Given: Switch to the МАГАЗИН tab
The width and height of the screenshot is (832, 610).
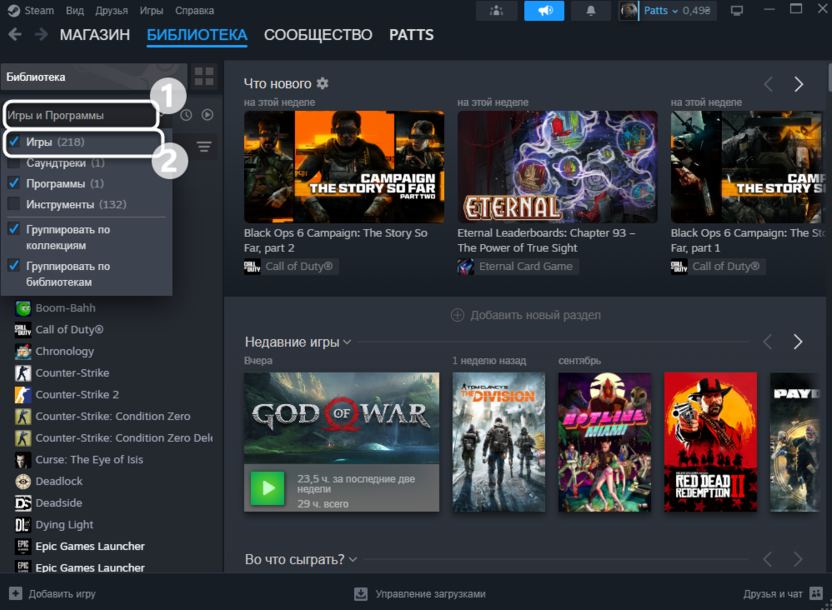Looking at the screenshot, I should coord(94,35).
